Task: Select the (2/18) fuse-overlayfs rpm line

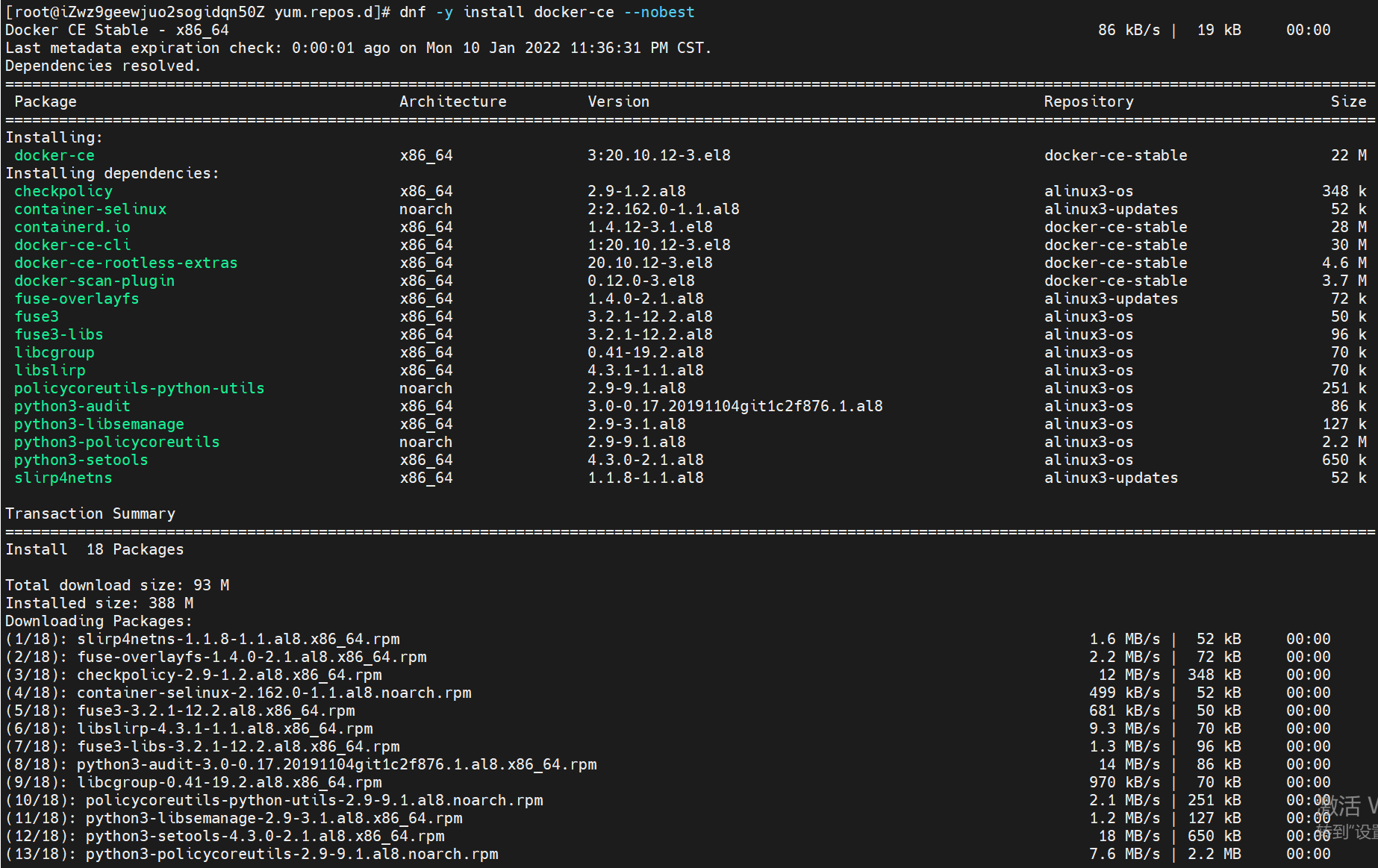Action: pyautogui.click(x=668, y=657)
